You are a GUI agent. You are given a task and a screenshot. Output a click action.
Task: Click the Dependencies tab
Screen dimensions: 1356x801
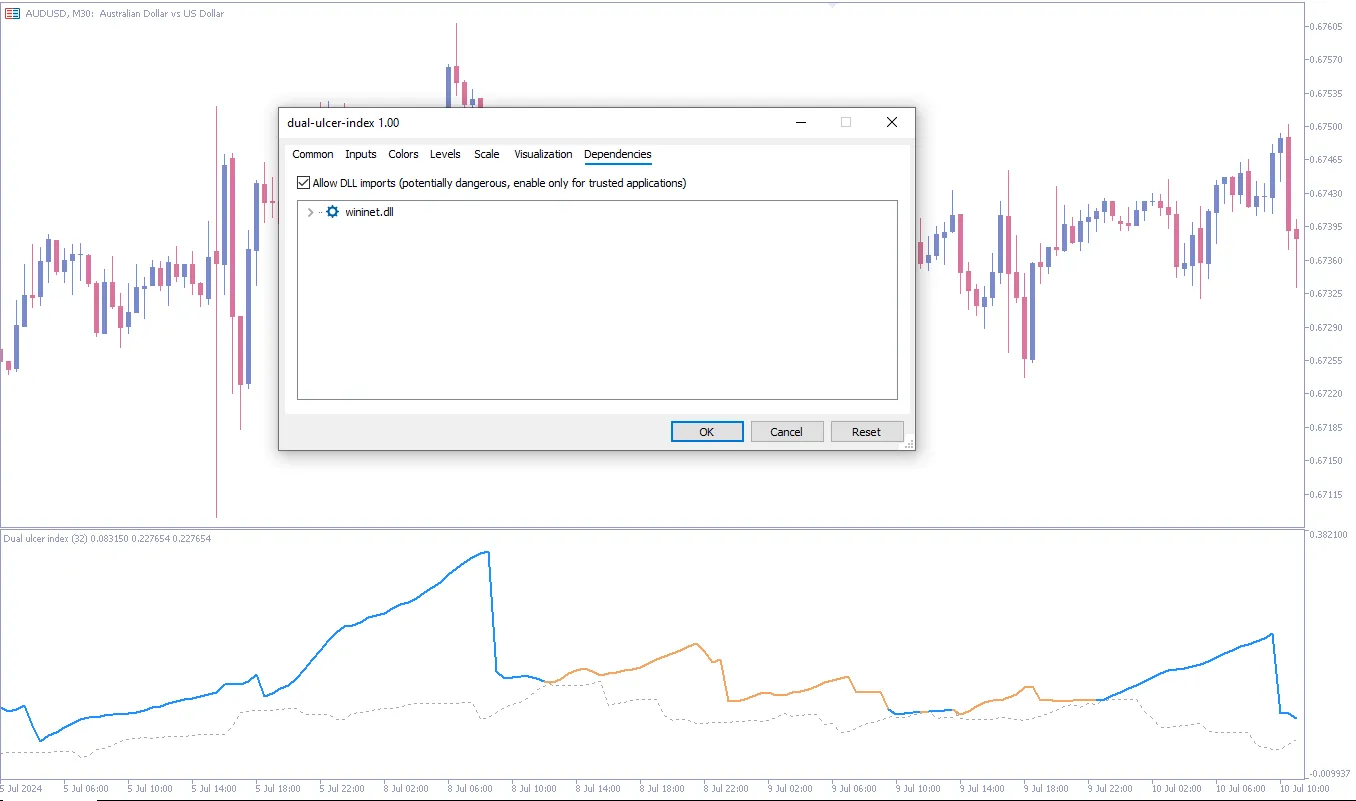(x=618, y=154)
